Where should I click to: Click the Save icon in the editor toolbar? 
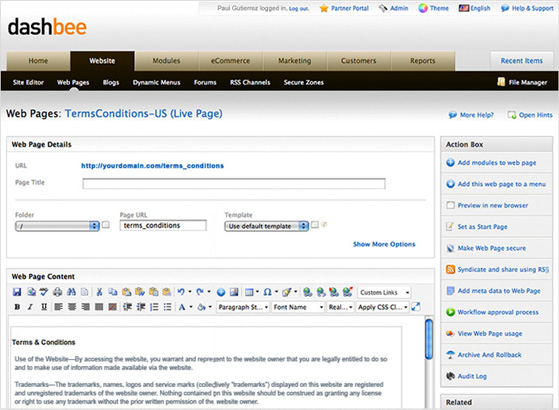click(x=17, y=292)
